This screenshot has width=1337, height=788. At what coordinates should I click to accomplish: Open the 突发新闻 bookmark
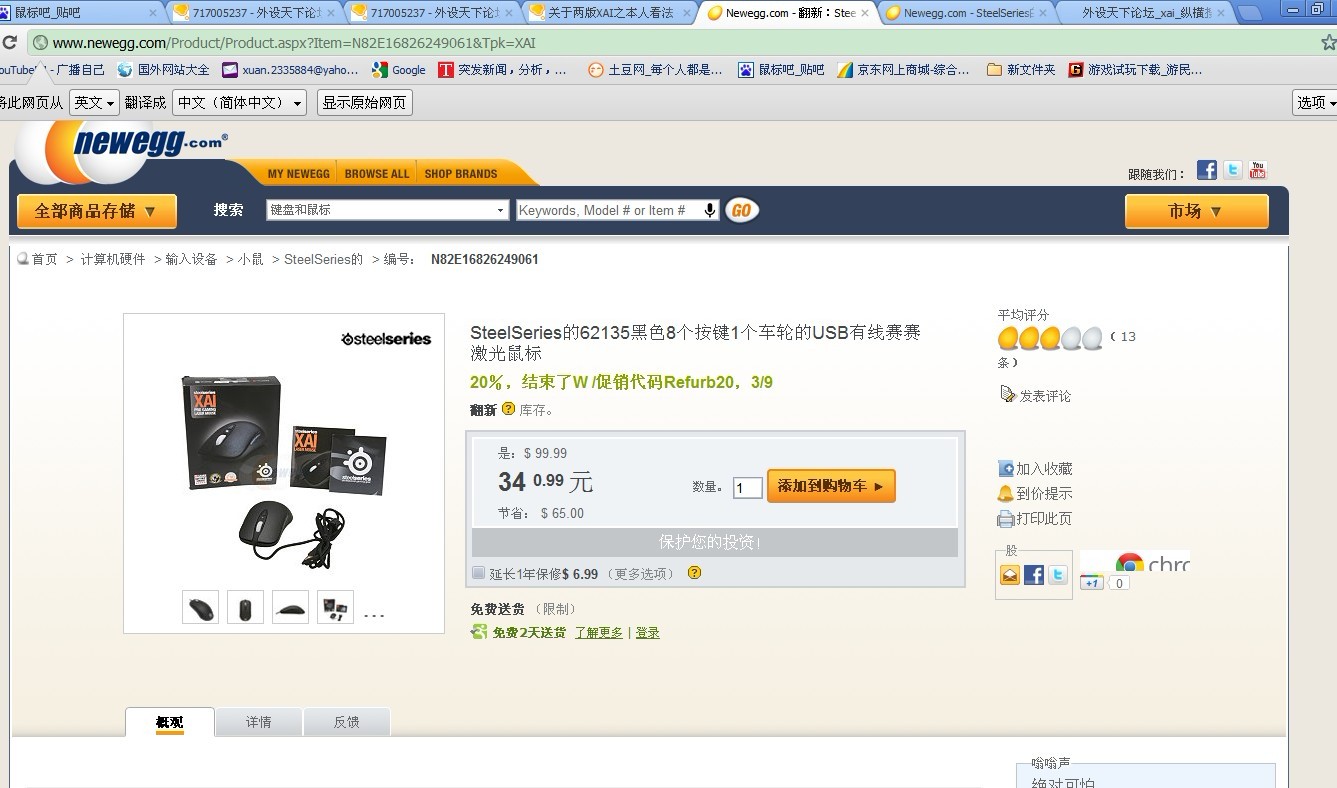pyautogui.click(x=503, y=70)
